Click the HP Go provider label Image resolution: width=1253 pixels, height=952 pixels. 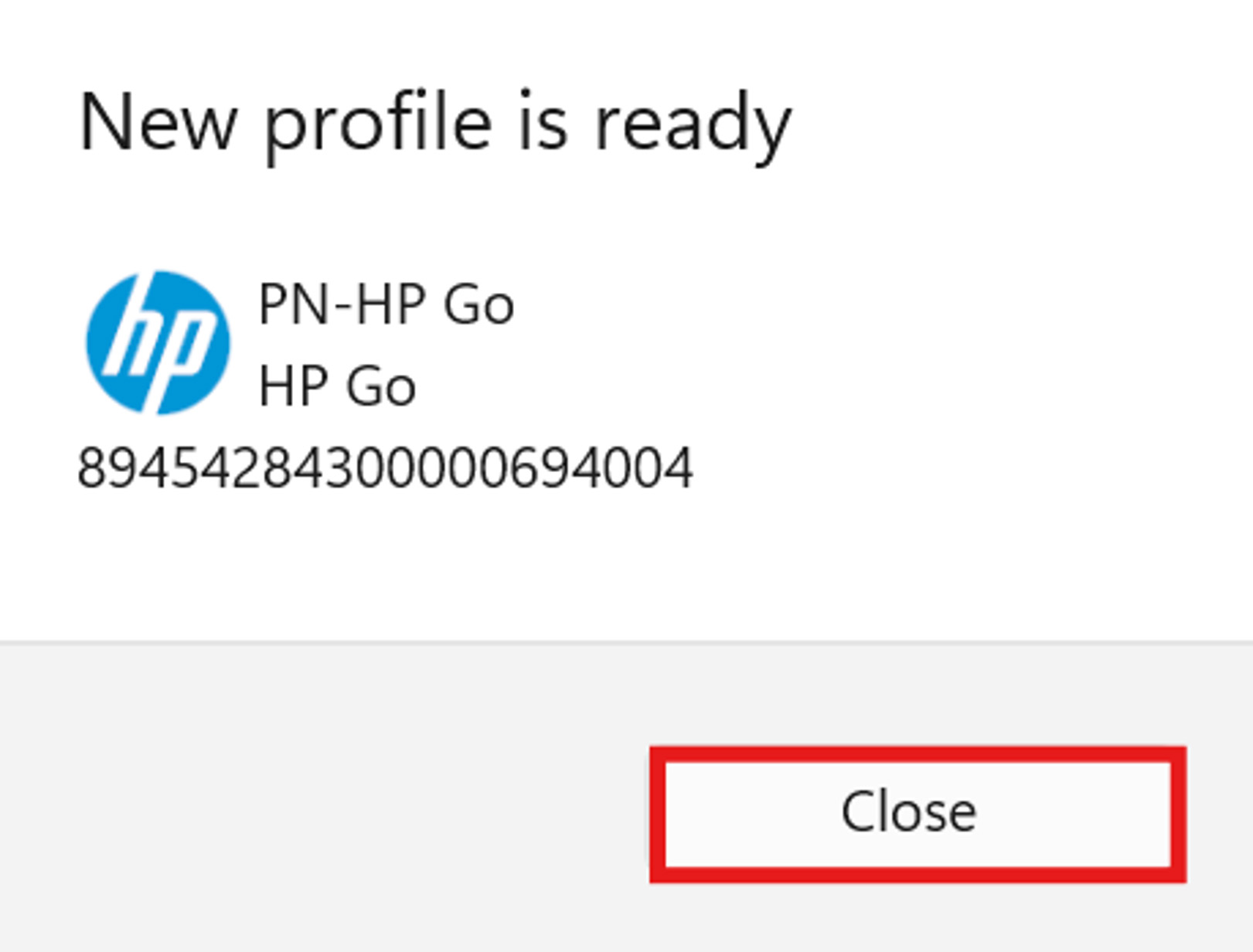coord(337,386)
